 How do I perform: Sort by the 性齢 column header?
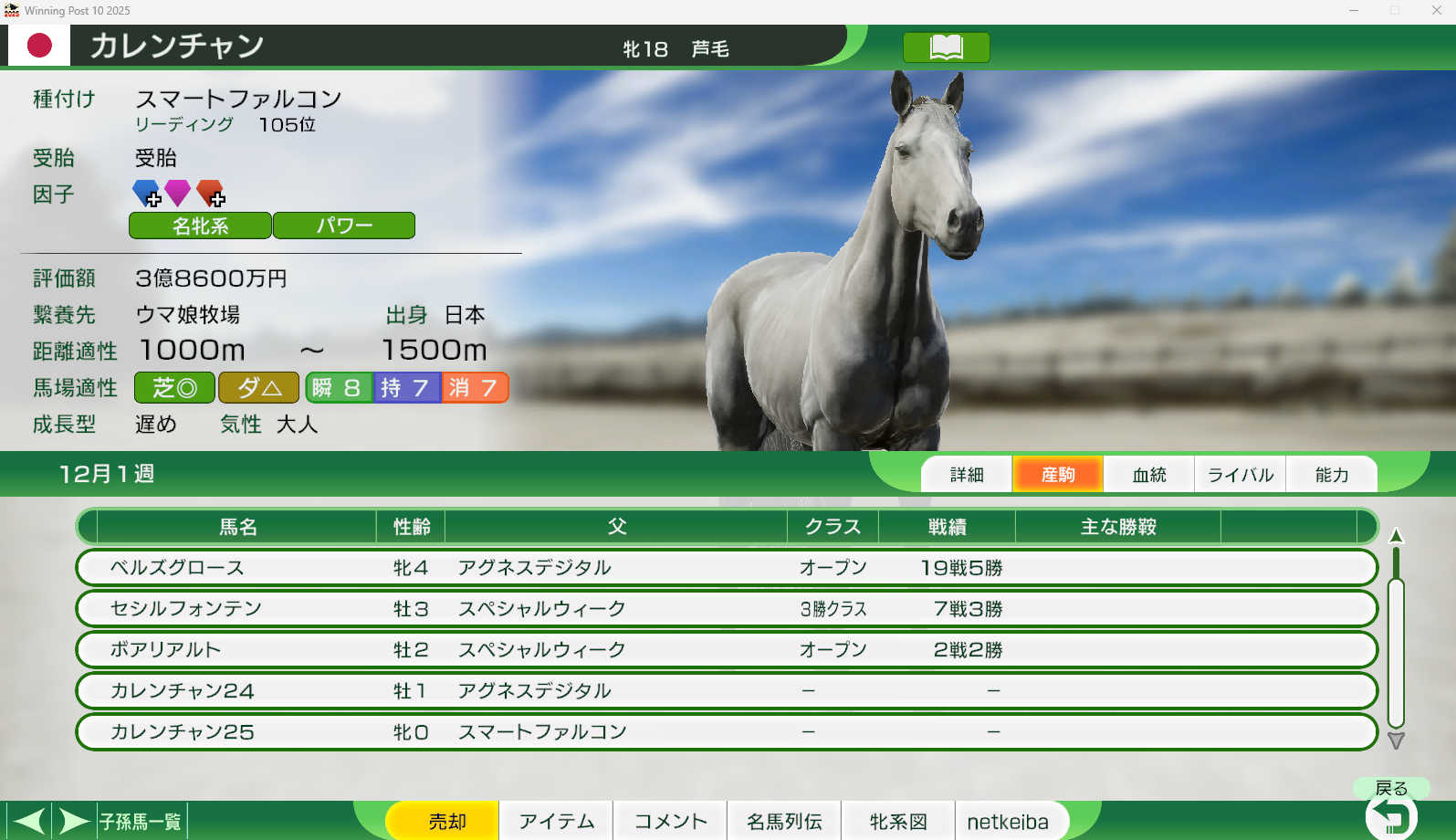[x=411, y=527]
